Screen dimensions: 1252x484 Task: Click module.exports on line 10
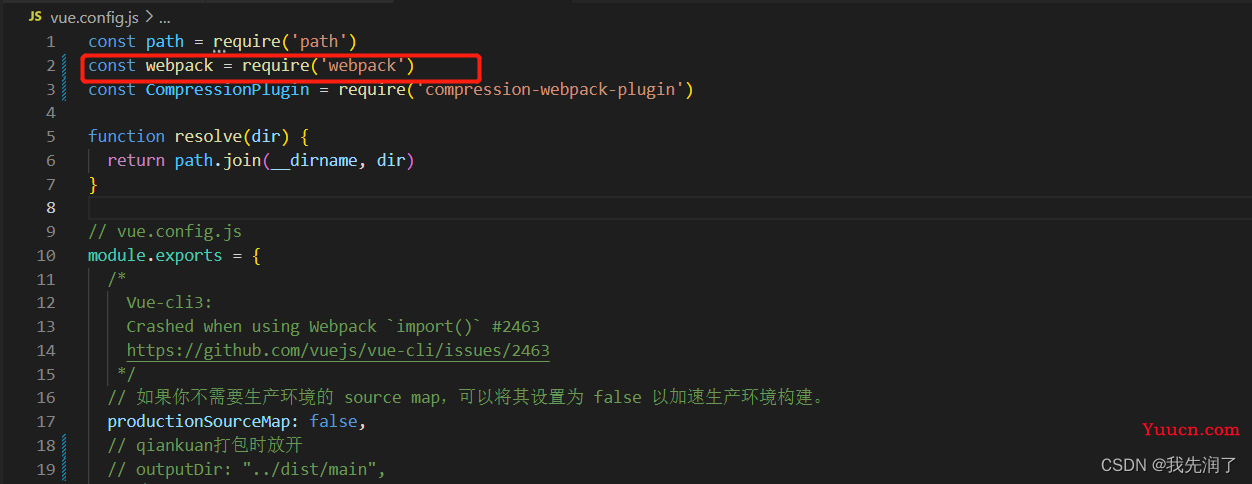coord(155,255)
